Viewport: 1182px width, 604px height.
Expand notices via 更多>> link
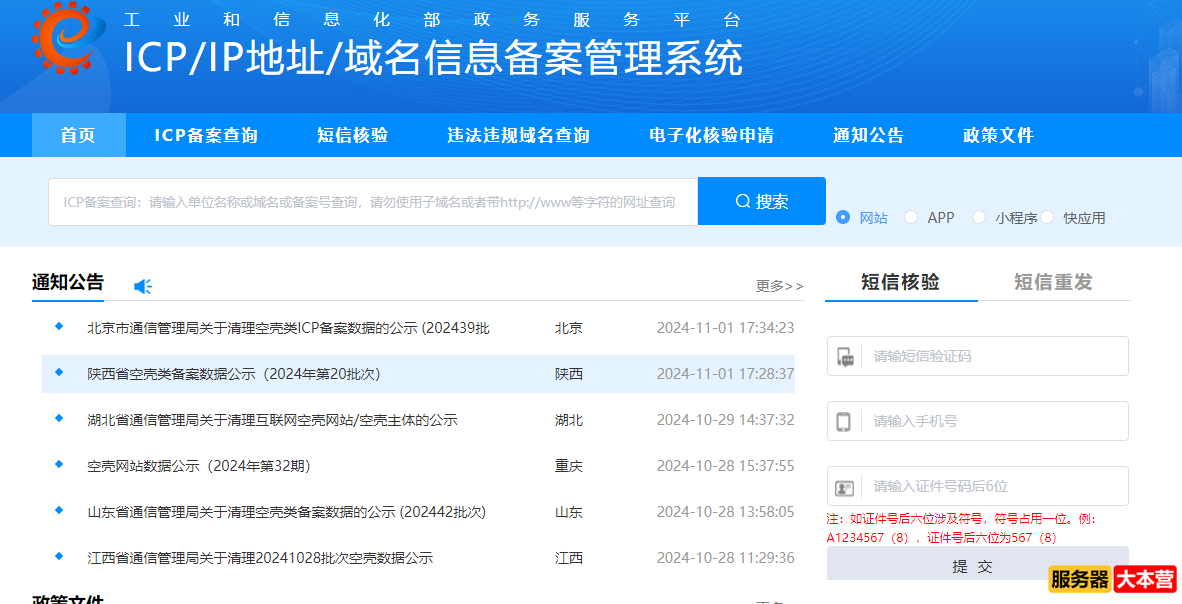779,286
